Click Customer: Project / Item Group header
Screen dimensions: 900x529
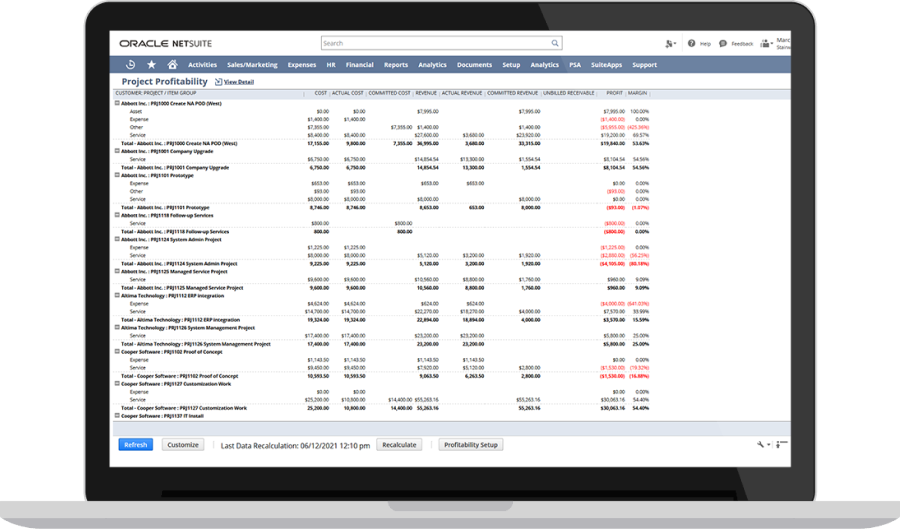coord(156,93)
